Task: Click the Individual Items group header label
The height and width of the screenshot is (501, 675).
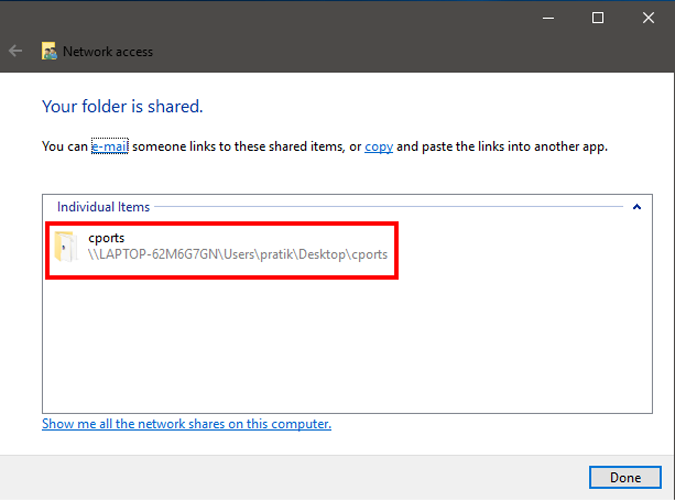Action: click(103, 207)
